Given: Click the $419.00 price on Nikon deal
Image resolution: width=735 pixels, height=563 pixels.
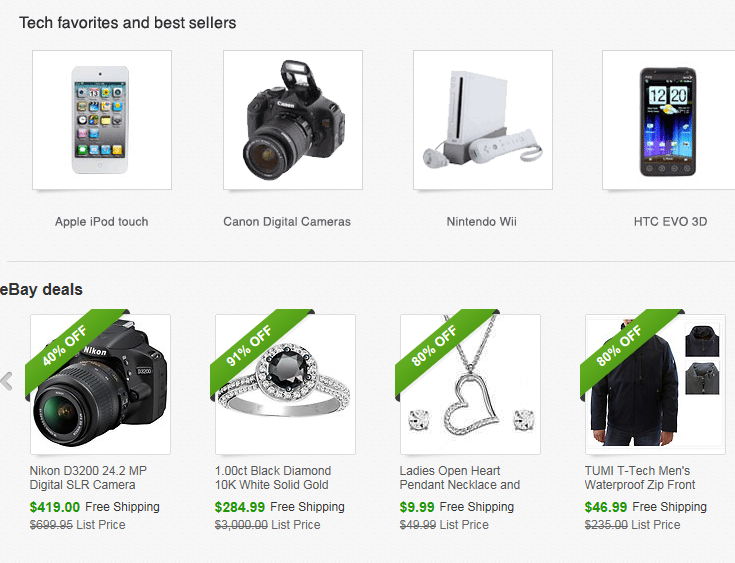Looking at the screenshot, I should click(55, 507).
